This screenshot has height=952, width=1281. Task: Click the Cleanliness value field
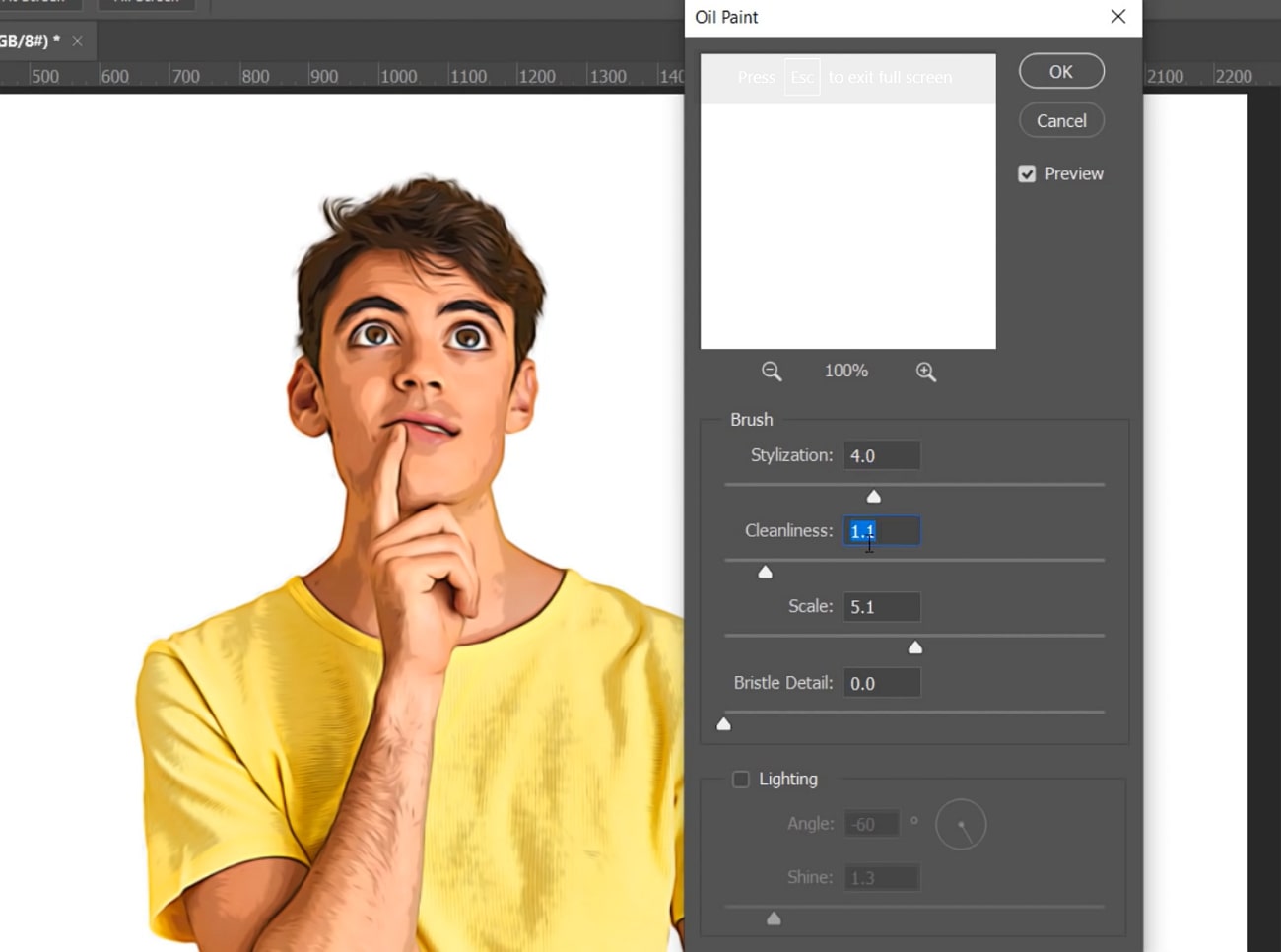point(882,531)
